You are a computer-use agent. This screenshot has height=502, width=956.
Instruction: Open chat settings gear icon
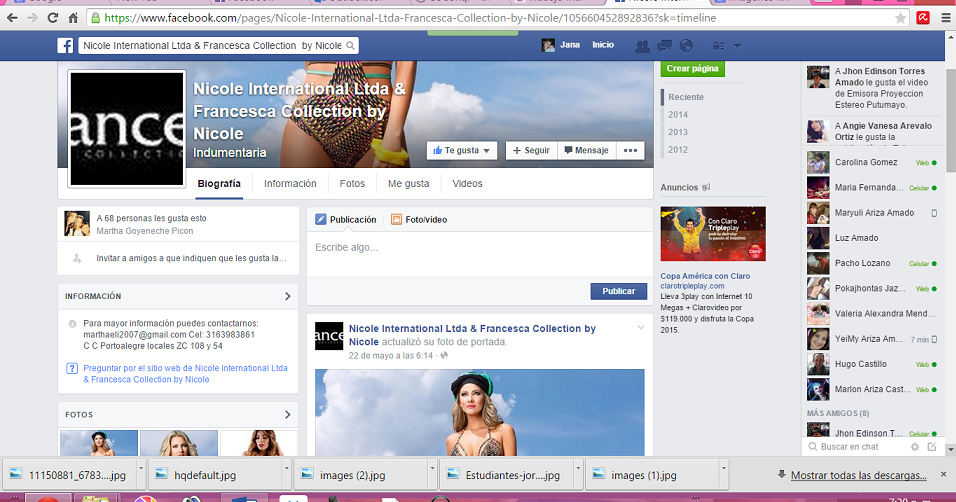click(x=915, y=447)
